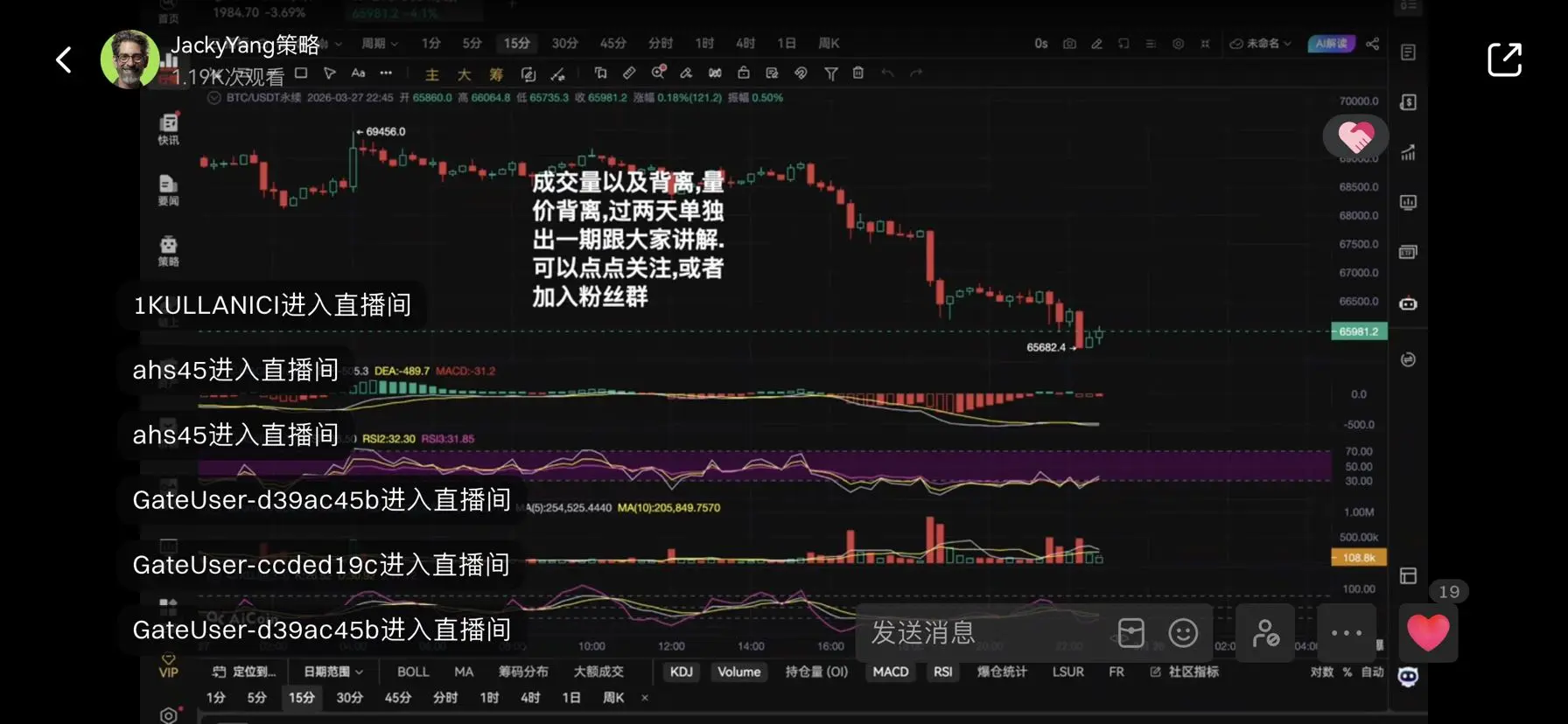The width and height of the screenshot is (1568, 724).
Task: Select the ruler measure tool
Action: 629,73
